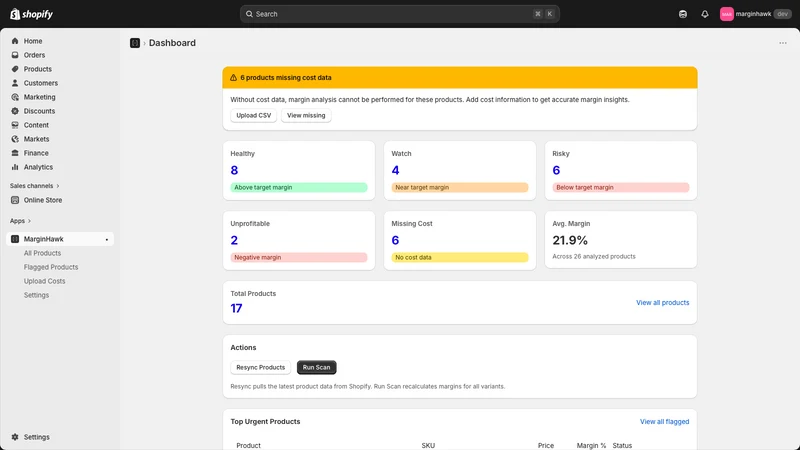Click the Above target margin badge
The image size is (800, 450).
point(298,187)
